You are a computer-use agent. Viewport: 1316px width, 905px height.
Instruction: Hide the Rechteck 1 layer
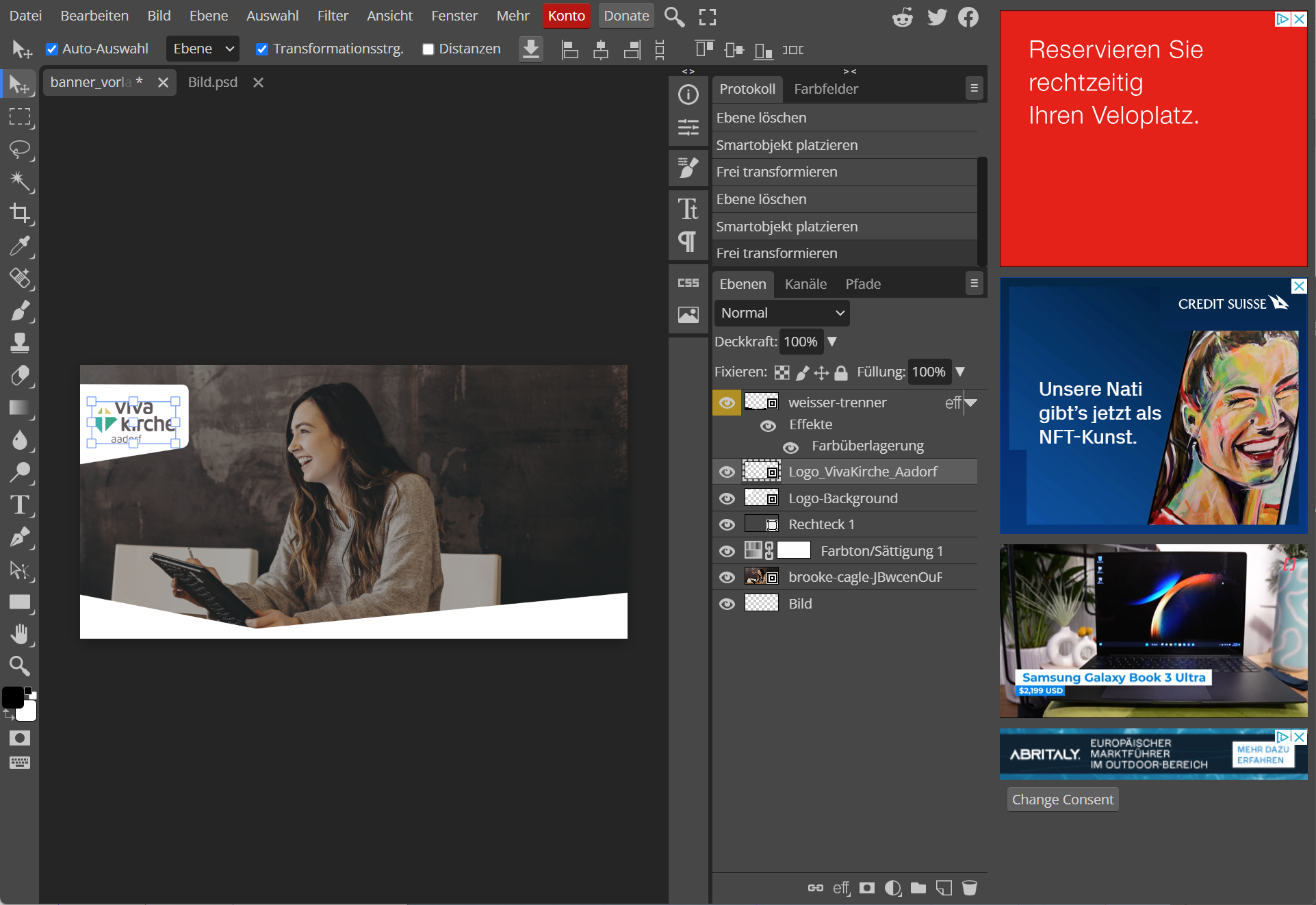pos(727,525)
